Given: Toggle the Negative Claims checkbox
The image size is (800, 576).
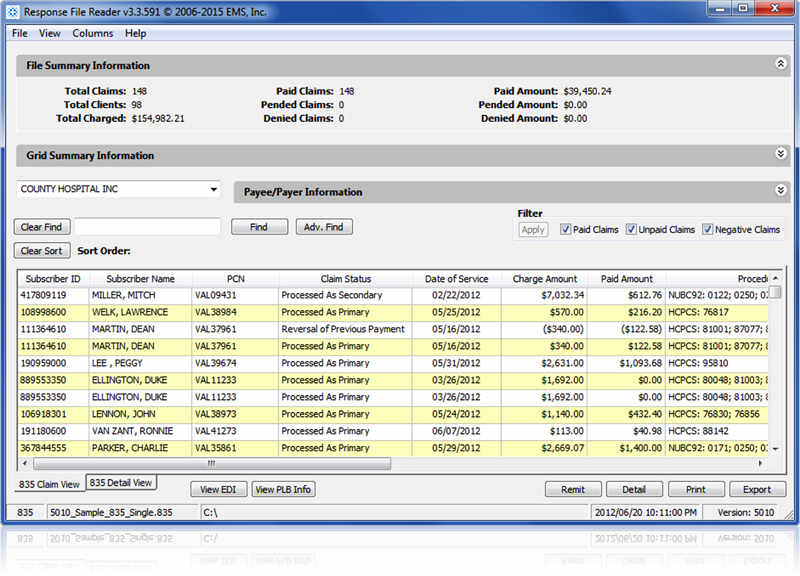Looking at the screenshot, I should pos(708,229).
